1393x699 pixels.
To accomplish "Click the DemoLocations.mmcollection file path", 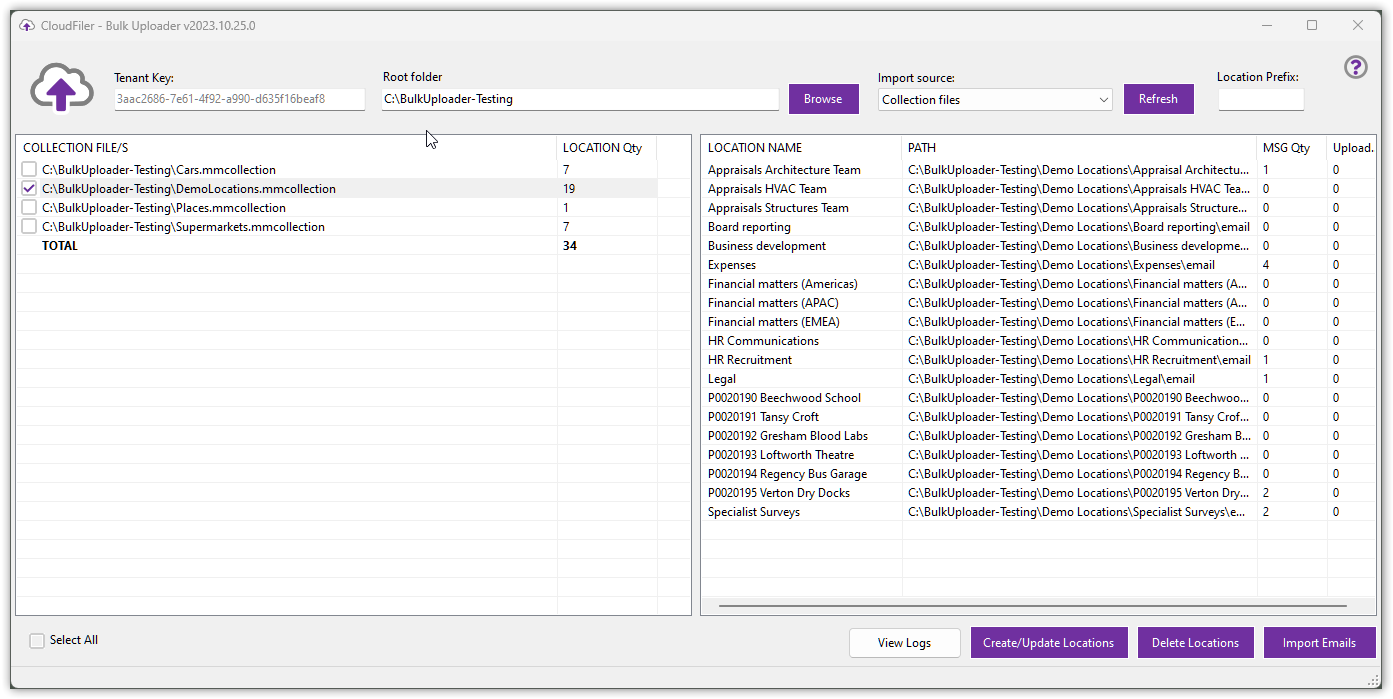I will [x=189, y=189].
